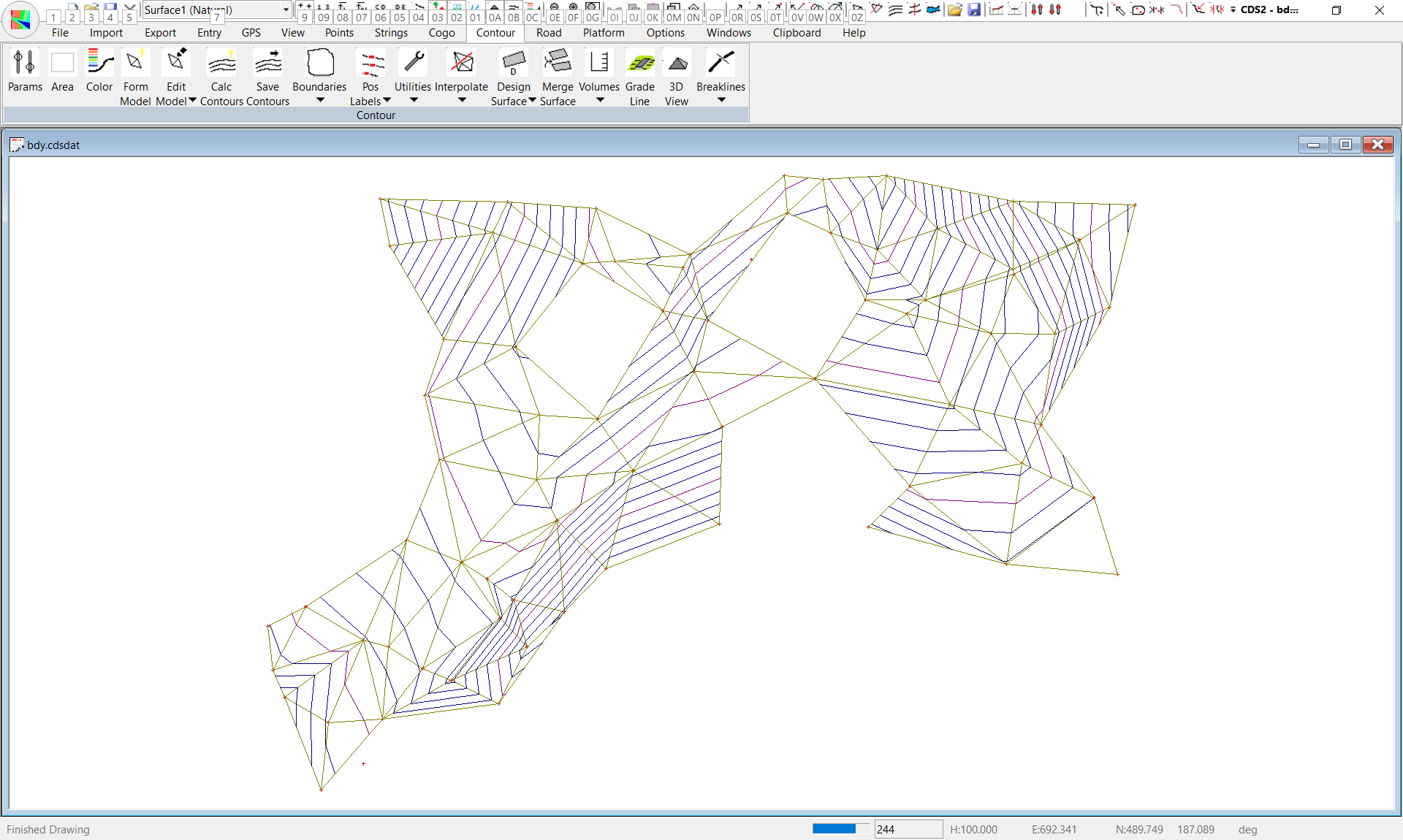Click the Merge Surface icon
1403x840 pixels.
[x=558, y=64]
